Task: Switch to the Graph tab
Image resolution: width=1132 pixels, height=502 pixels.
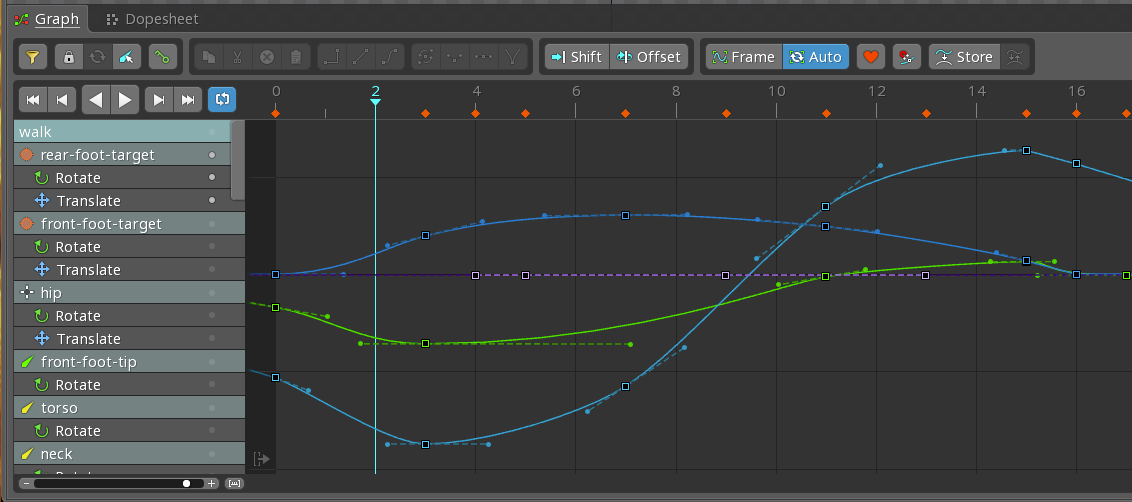Action: click(48, 19)
